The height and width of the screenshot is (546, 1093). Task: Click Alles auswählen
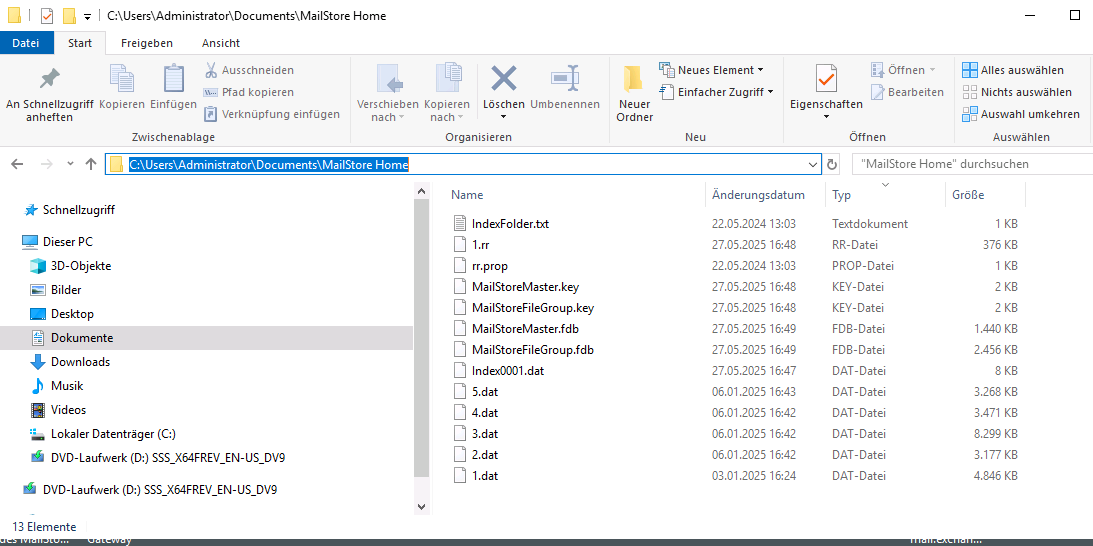(x=1013, y=70)
